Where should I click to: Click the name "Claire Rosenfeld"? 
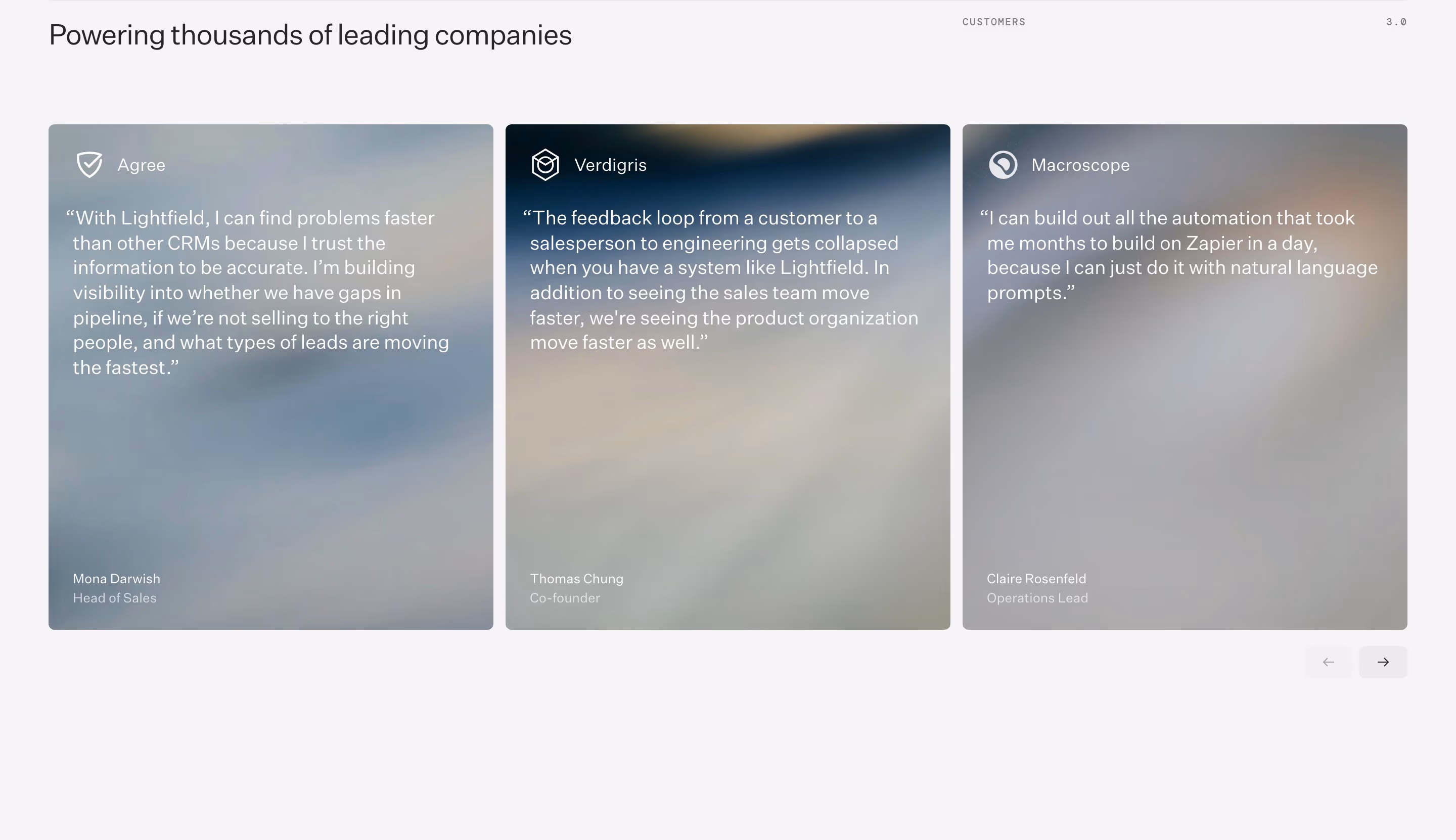click(x=1036, y=579)
